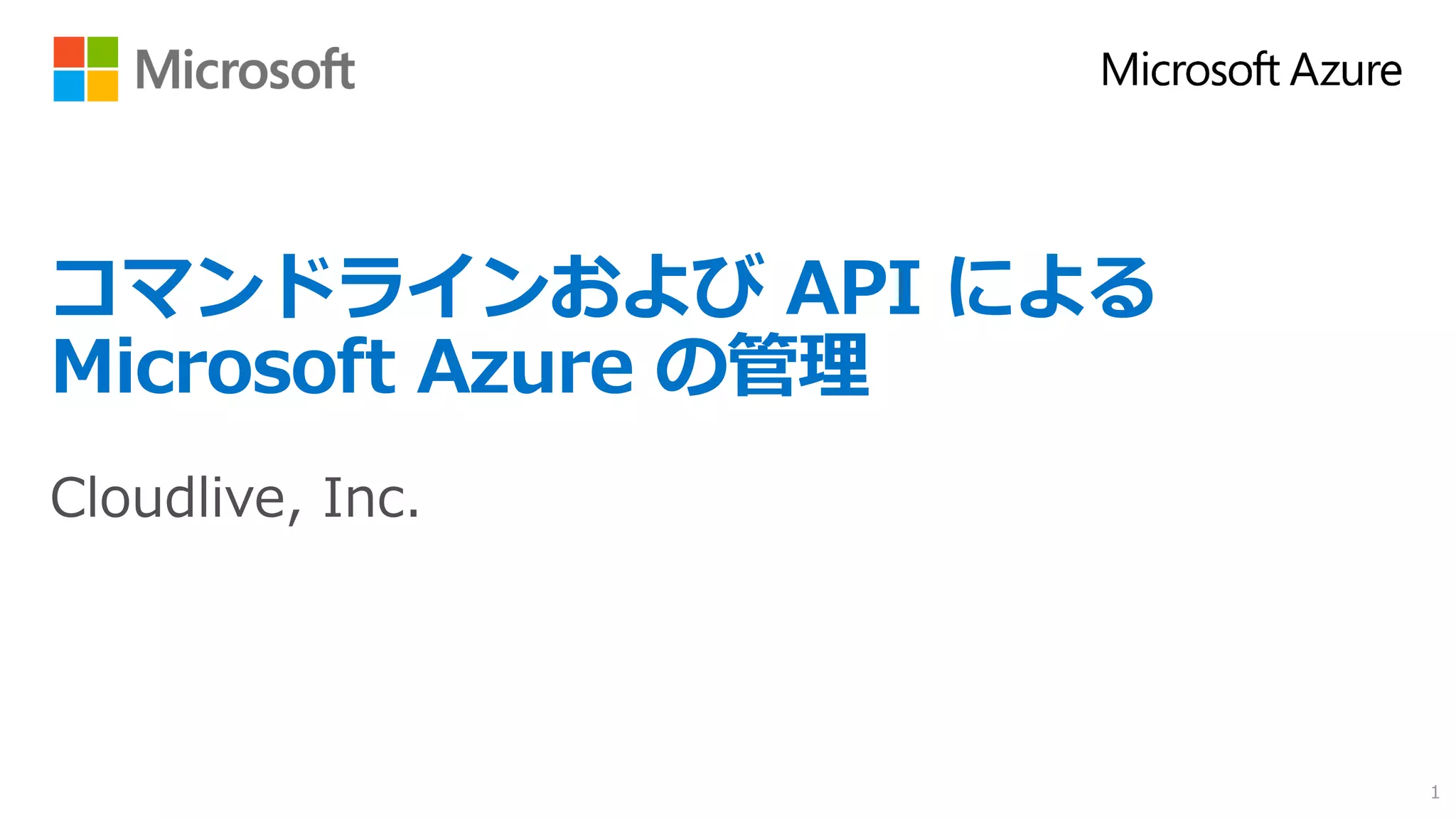
Task: Click the yellow square of Microsoft logo
Action: (102, 85)
